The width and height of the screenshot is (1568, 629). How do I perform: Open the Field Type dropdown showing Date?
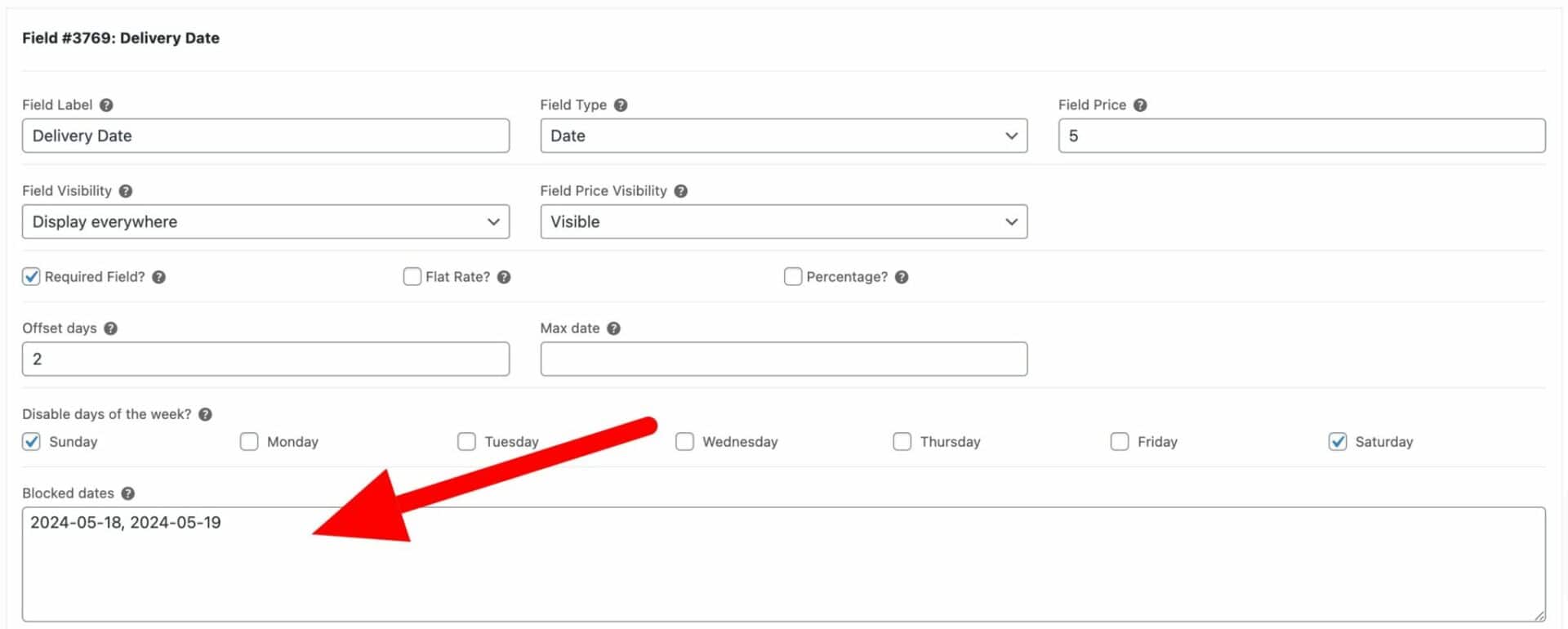tap(783, 136)
